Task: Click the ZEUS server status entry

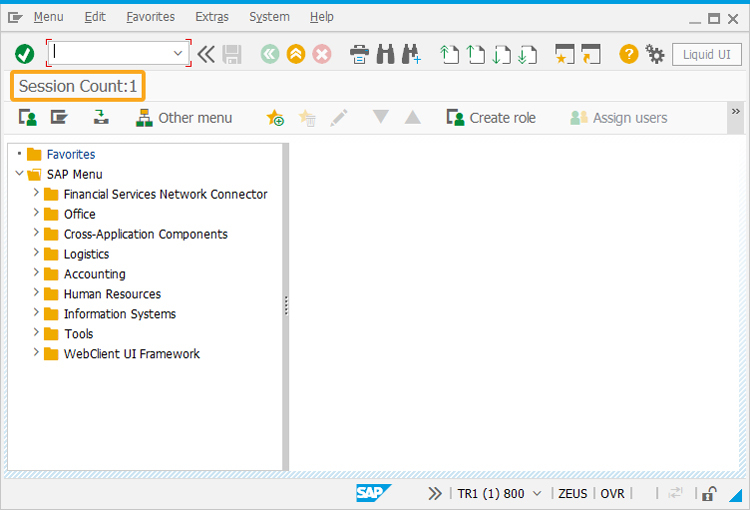Action: pos(573,494)
